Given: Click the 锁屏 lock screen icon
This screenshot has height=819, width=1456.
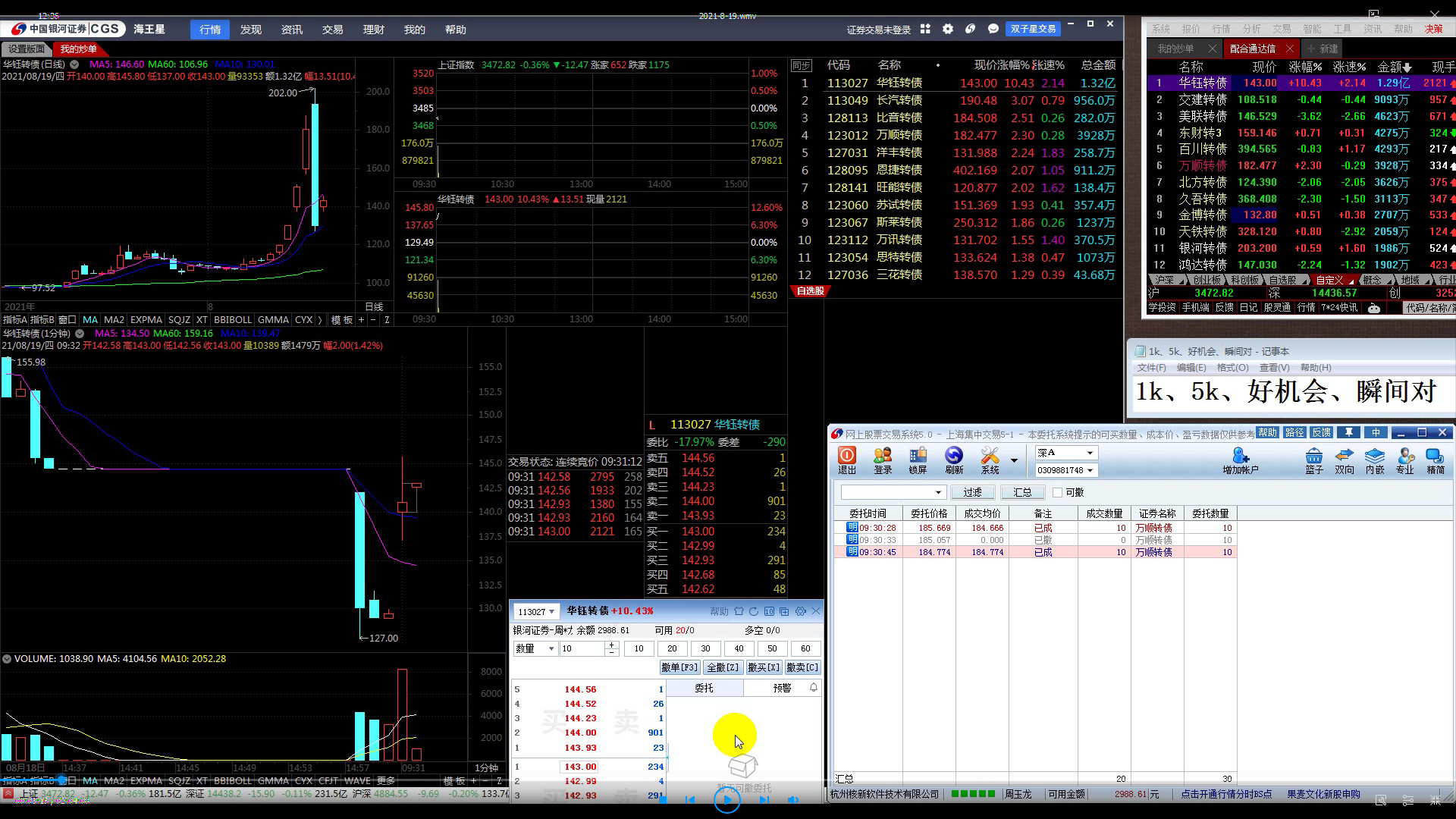Looking at the screenshot, I should point(918,460).
